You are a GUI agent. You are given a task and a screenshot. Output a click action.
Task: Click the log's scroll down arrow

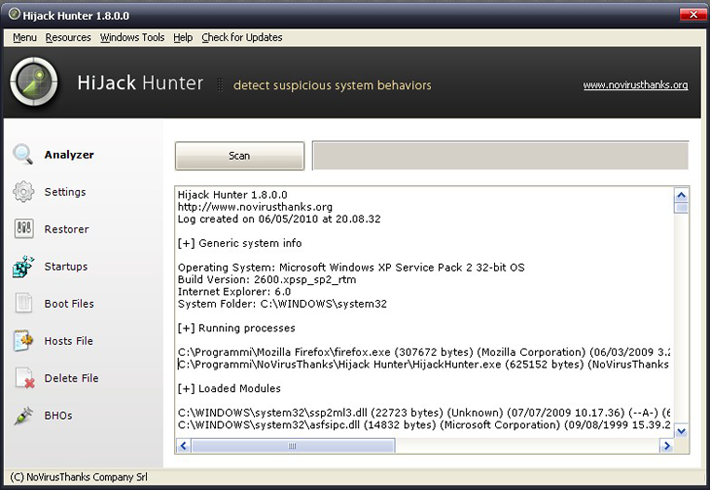click(681, 431)
